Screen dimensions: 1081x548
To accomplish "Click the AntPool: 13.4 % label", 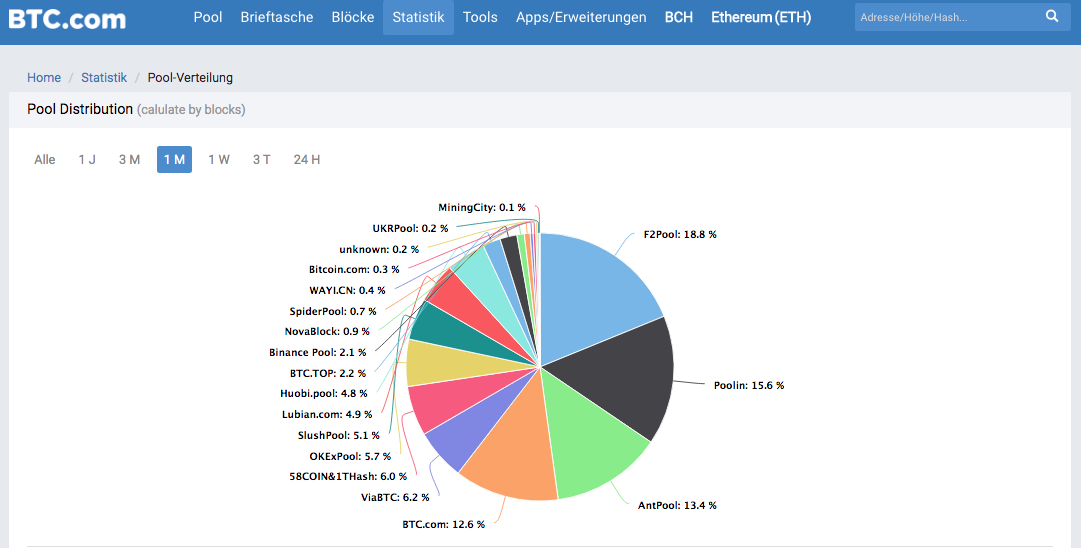I will click(677, 505).
